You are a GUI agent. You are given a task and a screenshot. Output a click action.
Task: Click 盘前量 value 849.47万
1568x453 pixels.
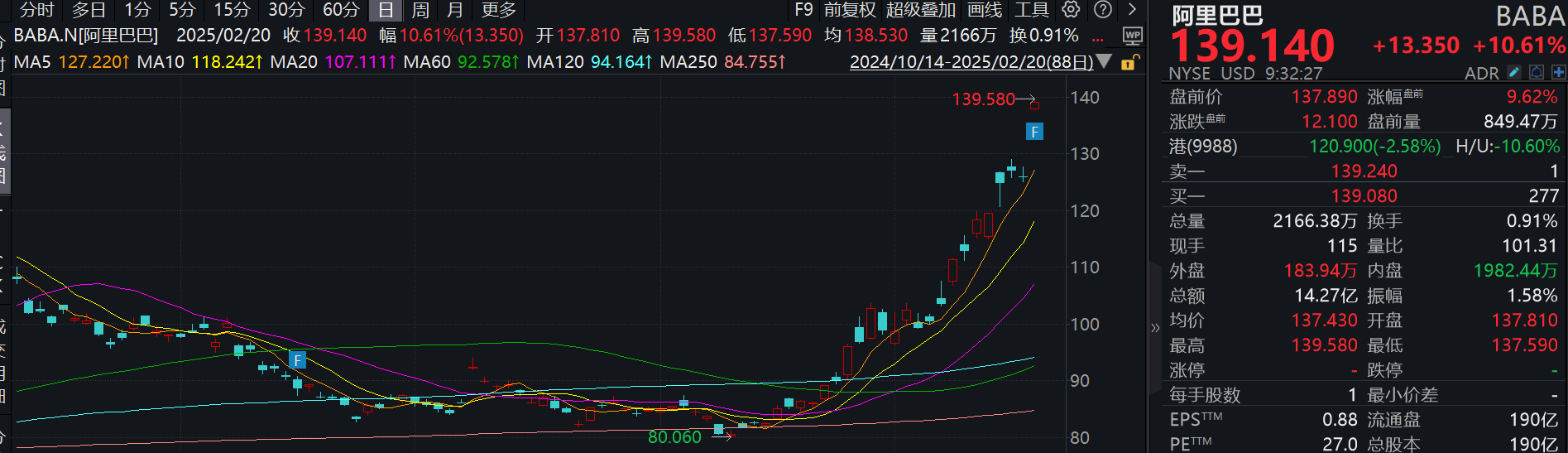tap(1521, 122)
